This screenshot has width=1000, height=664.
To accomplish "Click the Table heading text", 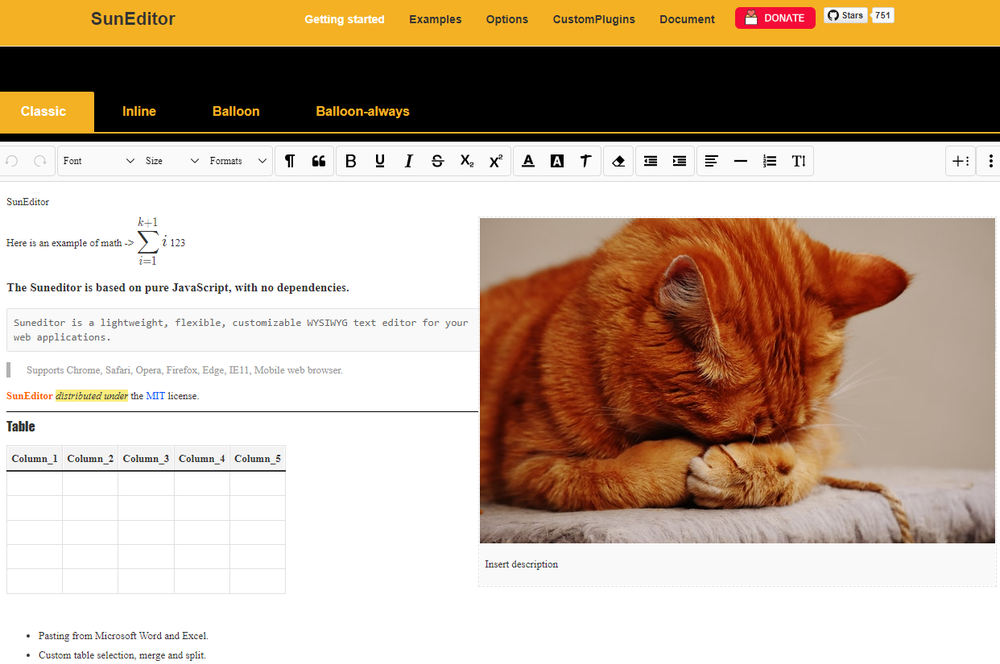I will (x=20, y=427).
